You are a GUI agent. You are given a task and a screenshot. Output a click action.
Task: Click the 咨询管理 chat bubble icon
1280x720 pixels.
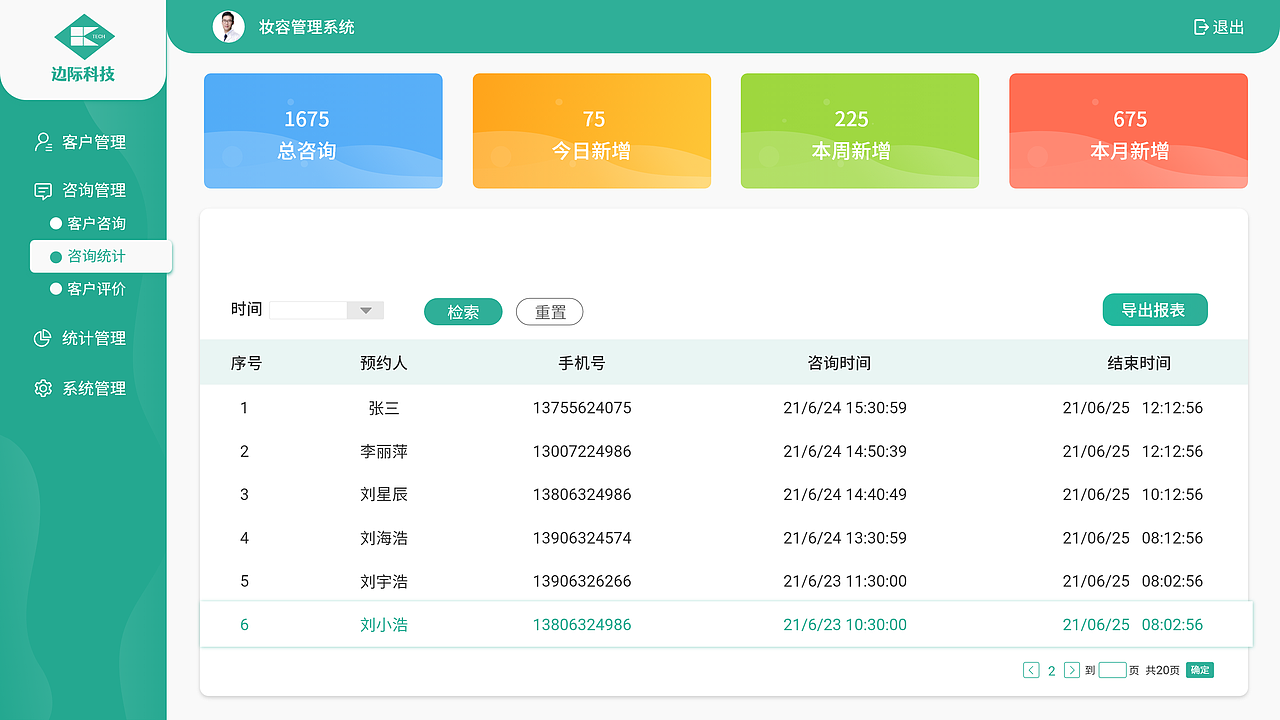(42, 189)
